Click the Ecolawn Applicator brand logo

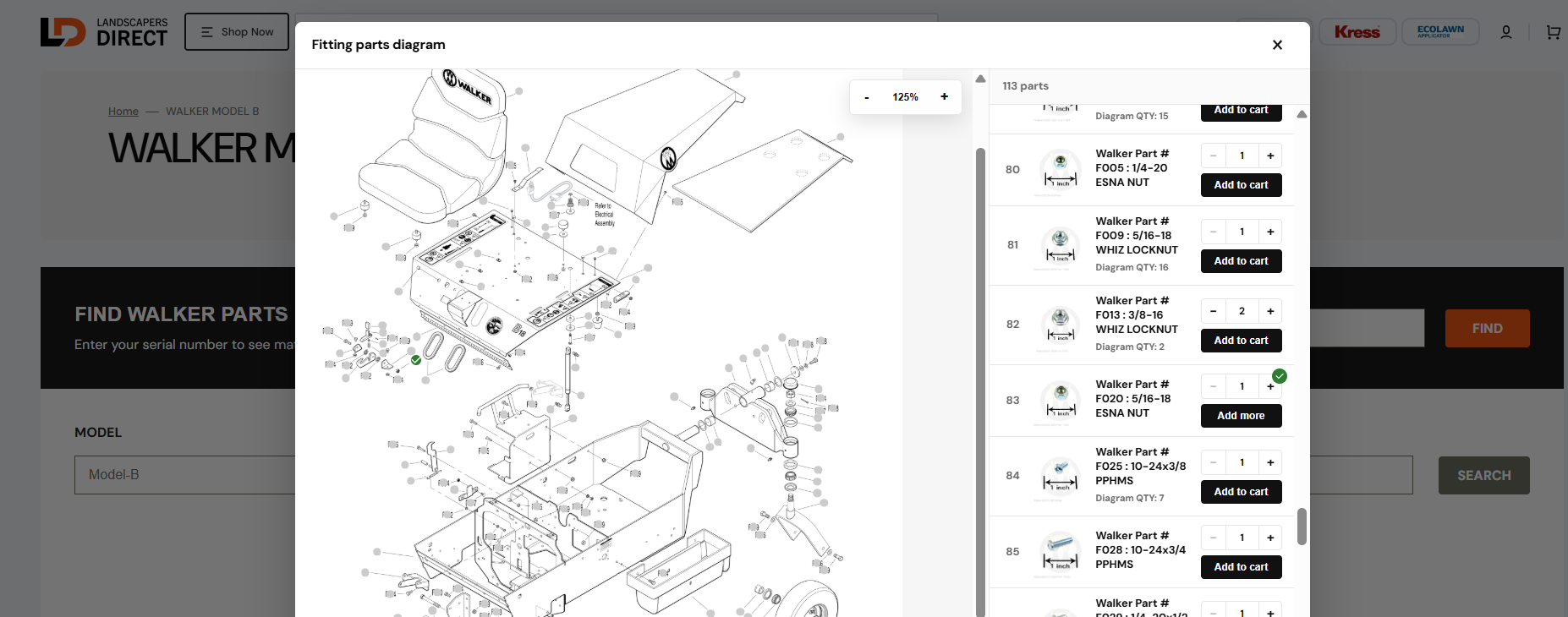pyautogui.click(x=1440, y=31)
